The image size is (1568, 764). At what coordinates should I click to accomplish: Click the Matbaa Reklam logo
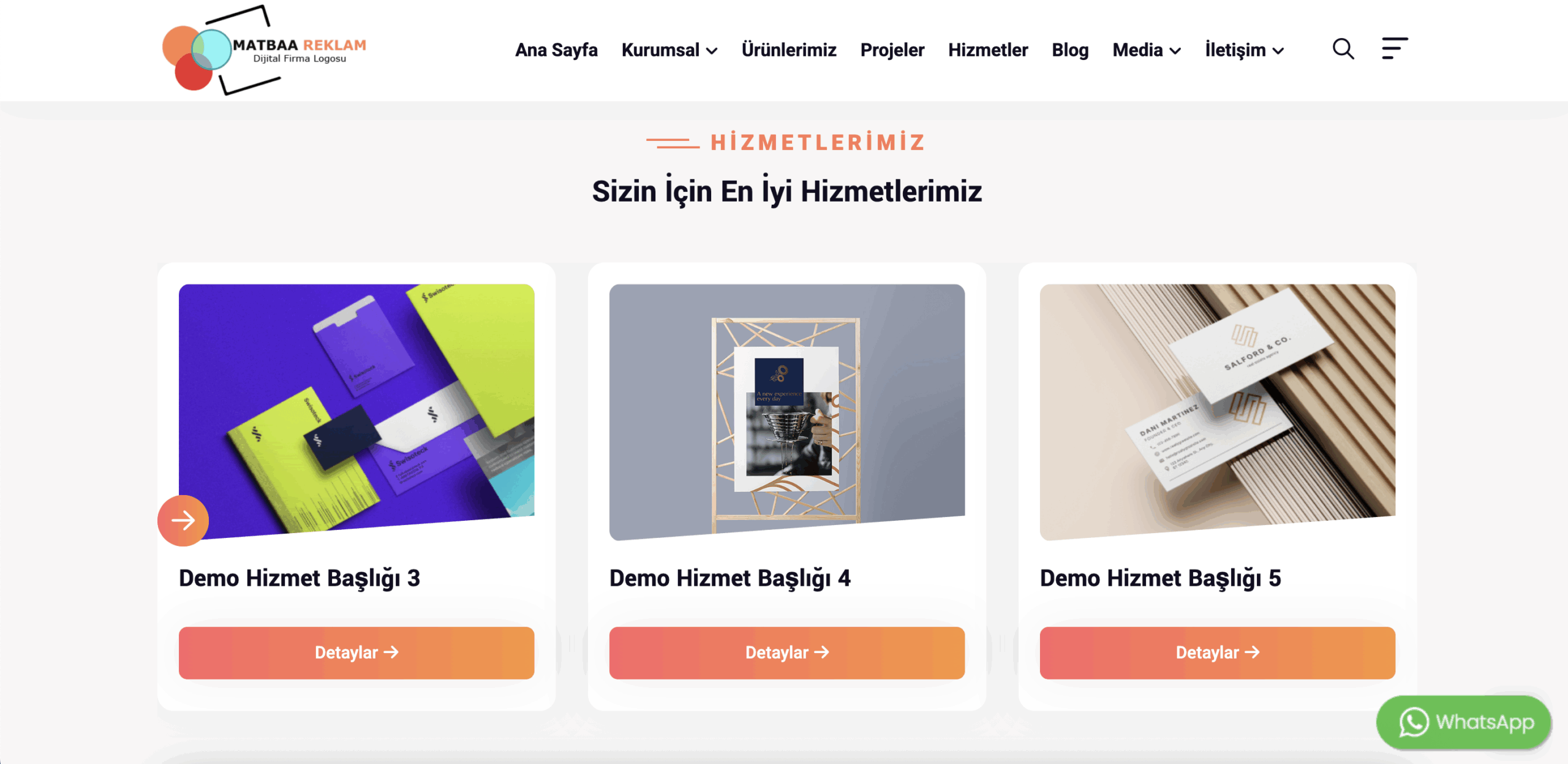[264, 50]
